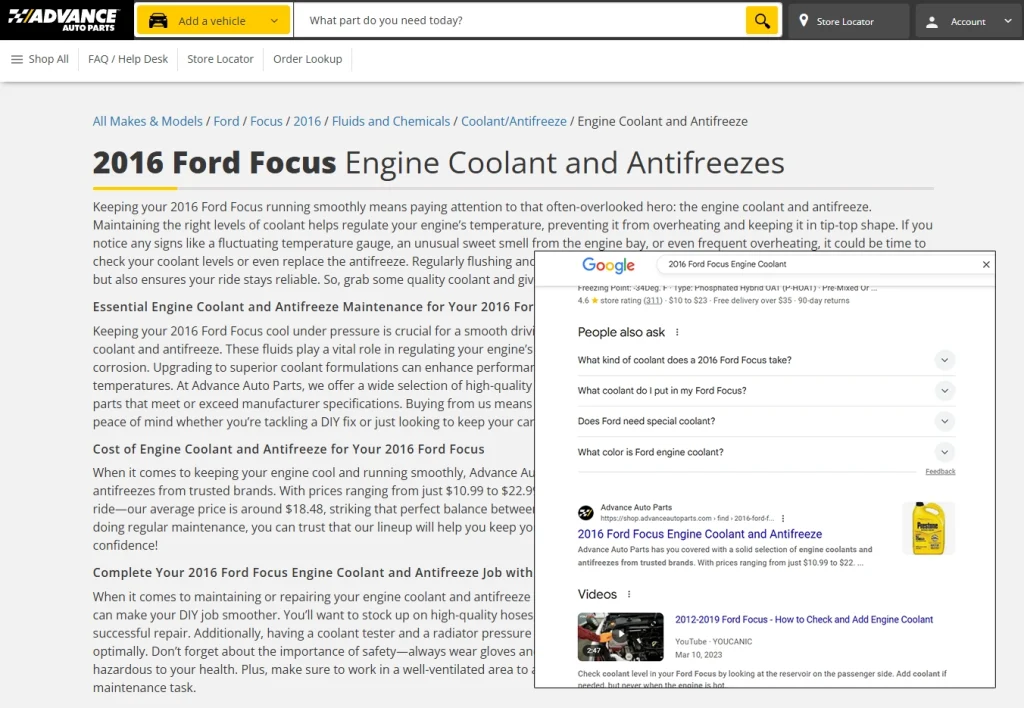Viewport: 1024px width, 708px height.
Task: Click the car icon in Add a vehicle
Action: pos(158,21)
